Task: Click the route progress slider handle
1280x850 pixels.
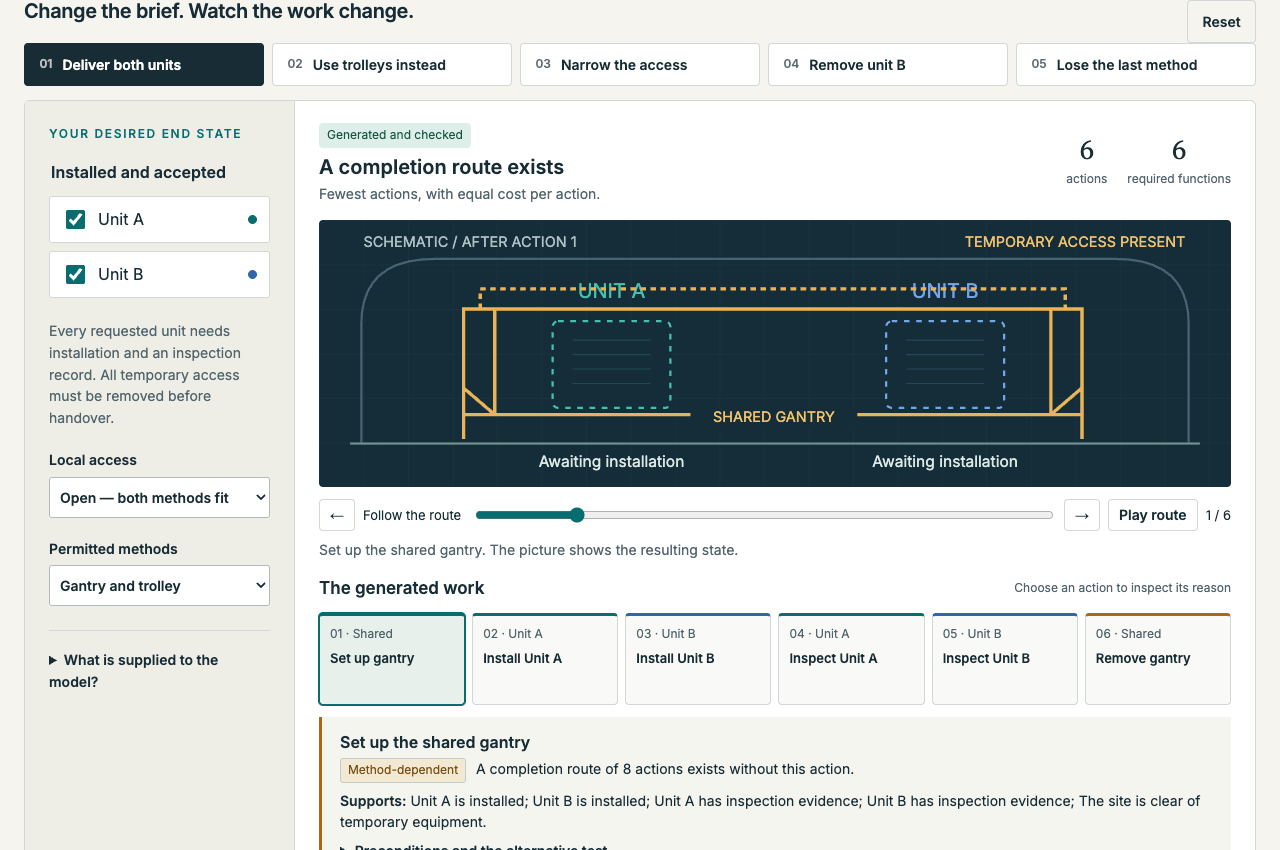Action: pos(577,515)
